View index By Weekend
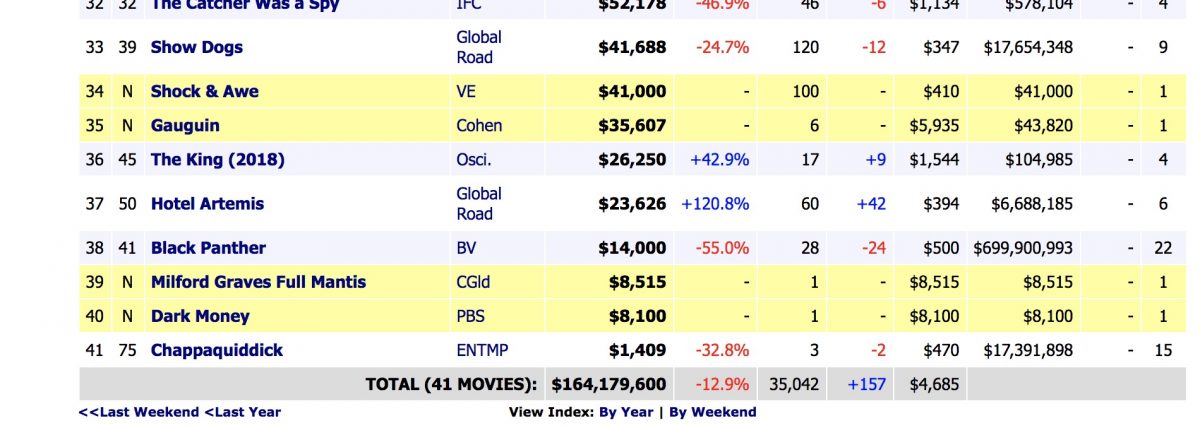Image resolution: width=1200 pixels, height=428 pixels. tap(712, 412)
